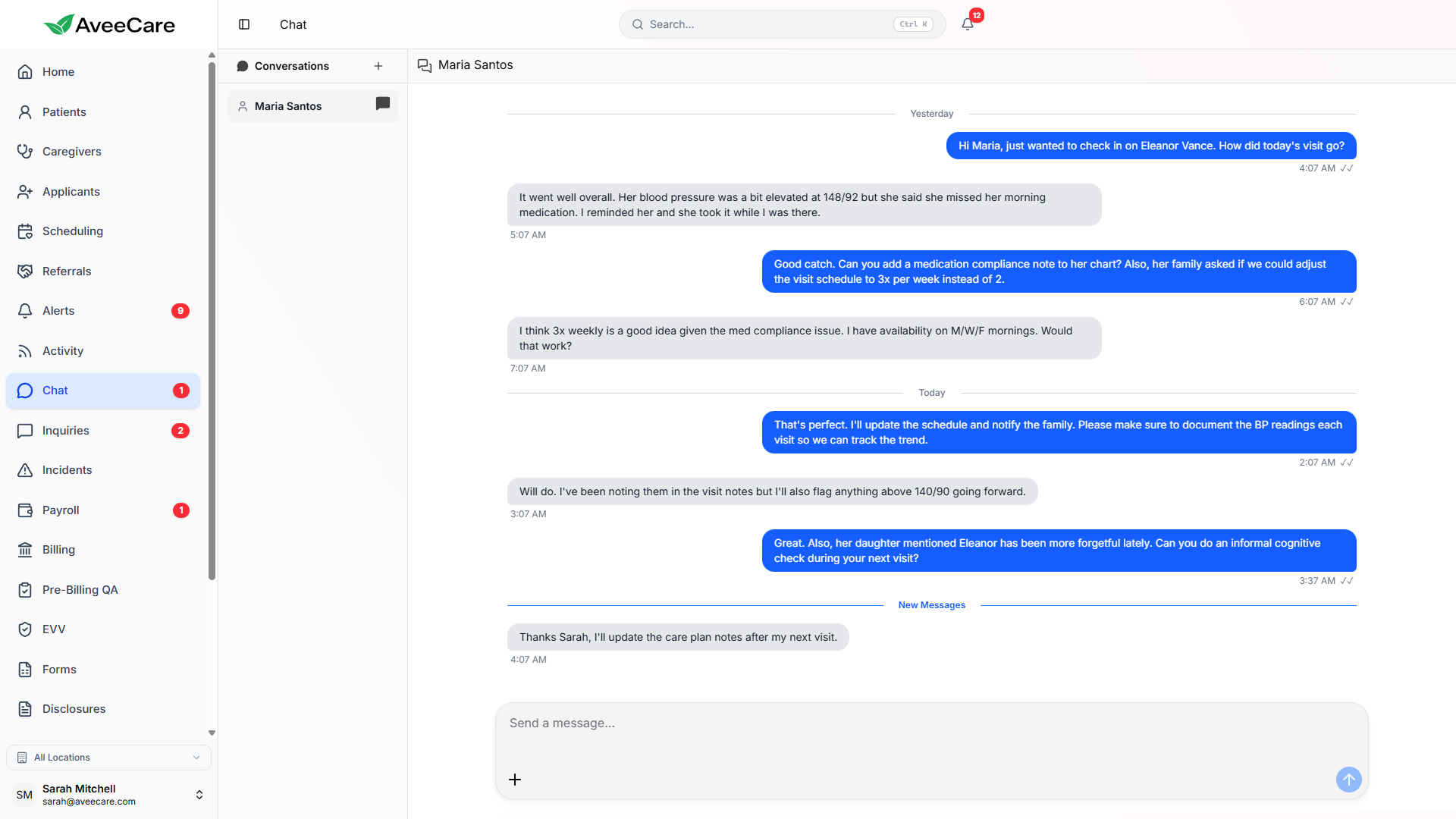
Task: Click the attachment plus in message composer
Action: coord(516,779)
